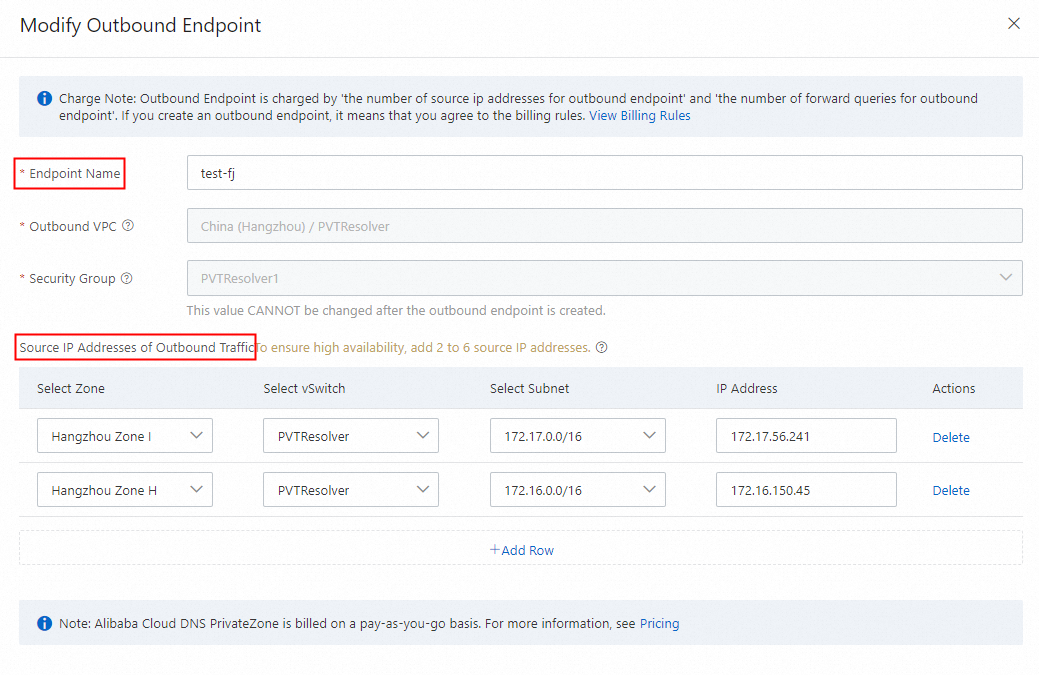This screenshot has width=1039, height=675.
Task: Expand vSwitch dropdown in second row
Action: [351, 490]
